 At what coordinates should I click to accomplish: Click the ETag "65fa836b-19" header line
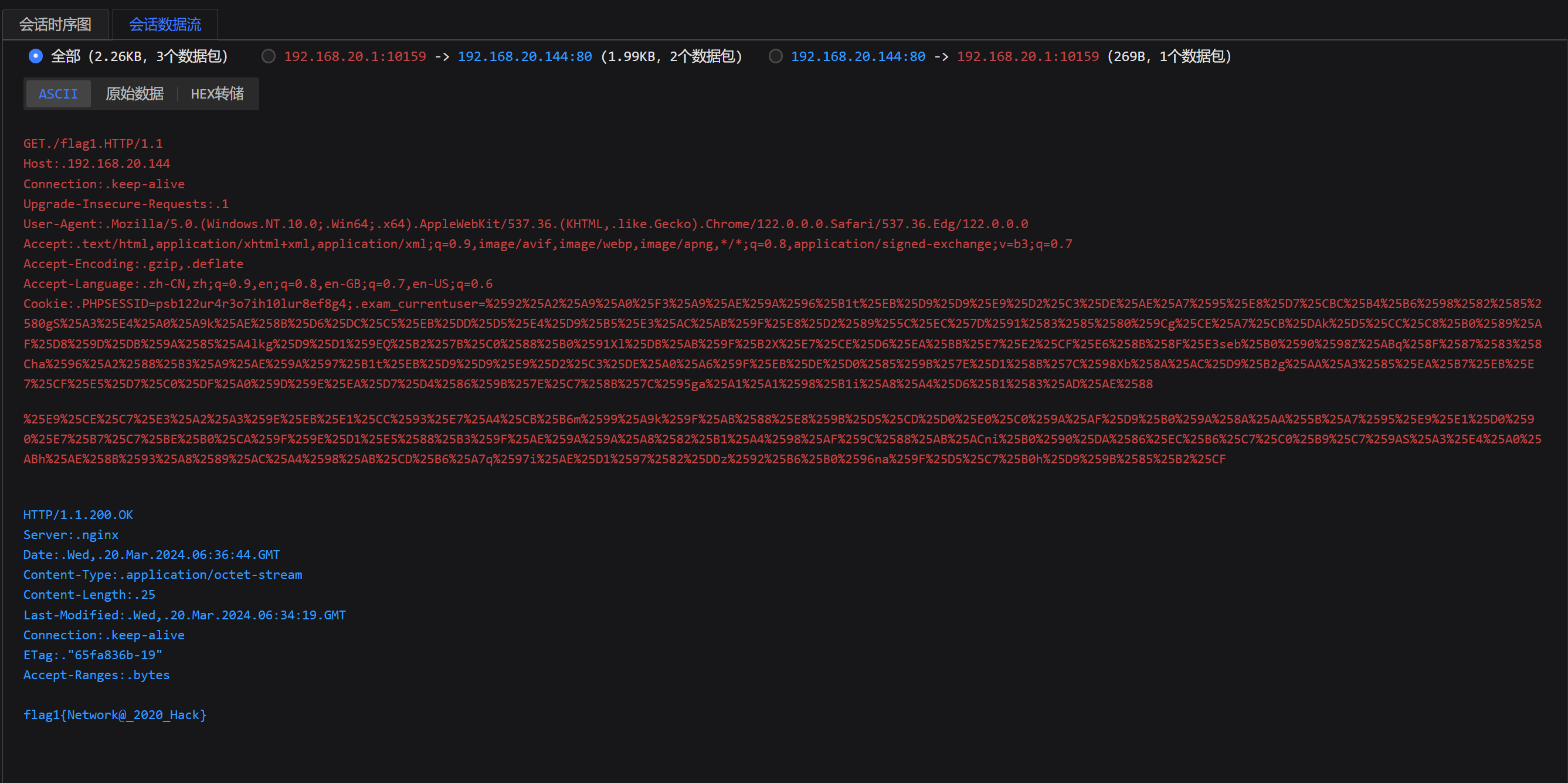pos(93,655)
